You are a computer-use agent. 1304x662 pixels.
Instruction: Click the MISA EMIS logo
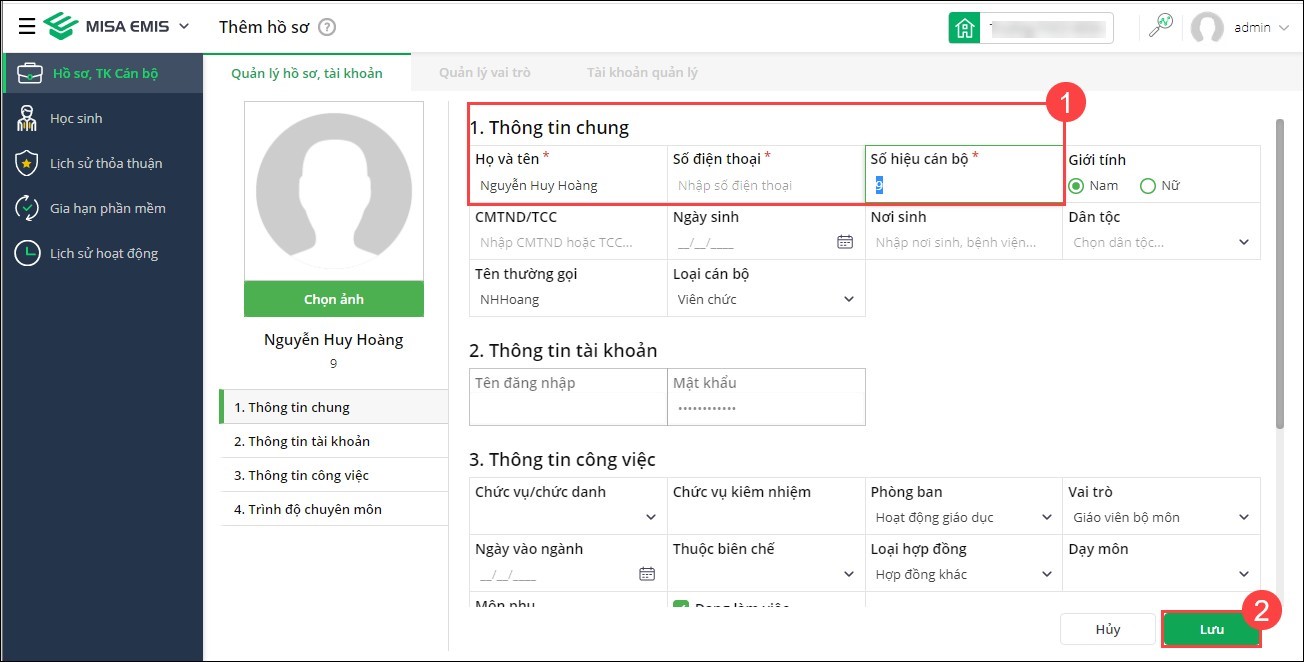pos(106,26)
